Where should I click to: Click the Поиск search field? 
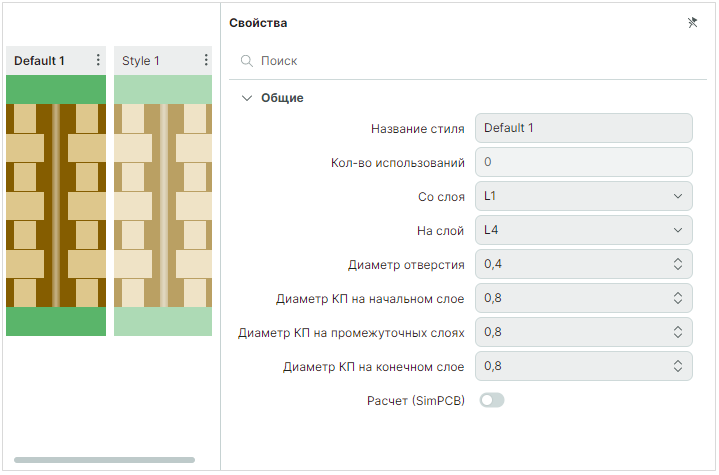click(x=470, y=61)
